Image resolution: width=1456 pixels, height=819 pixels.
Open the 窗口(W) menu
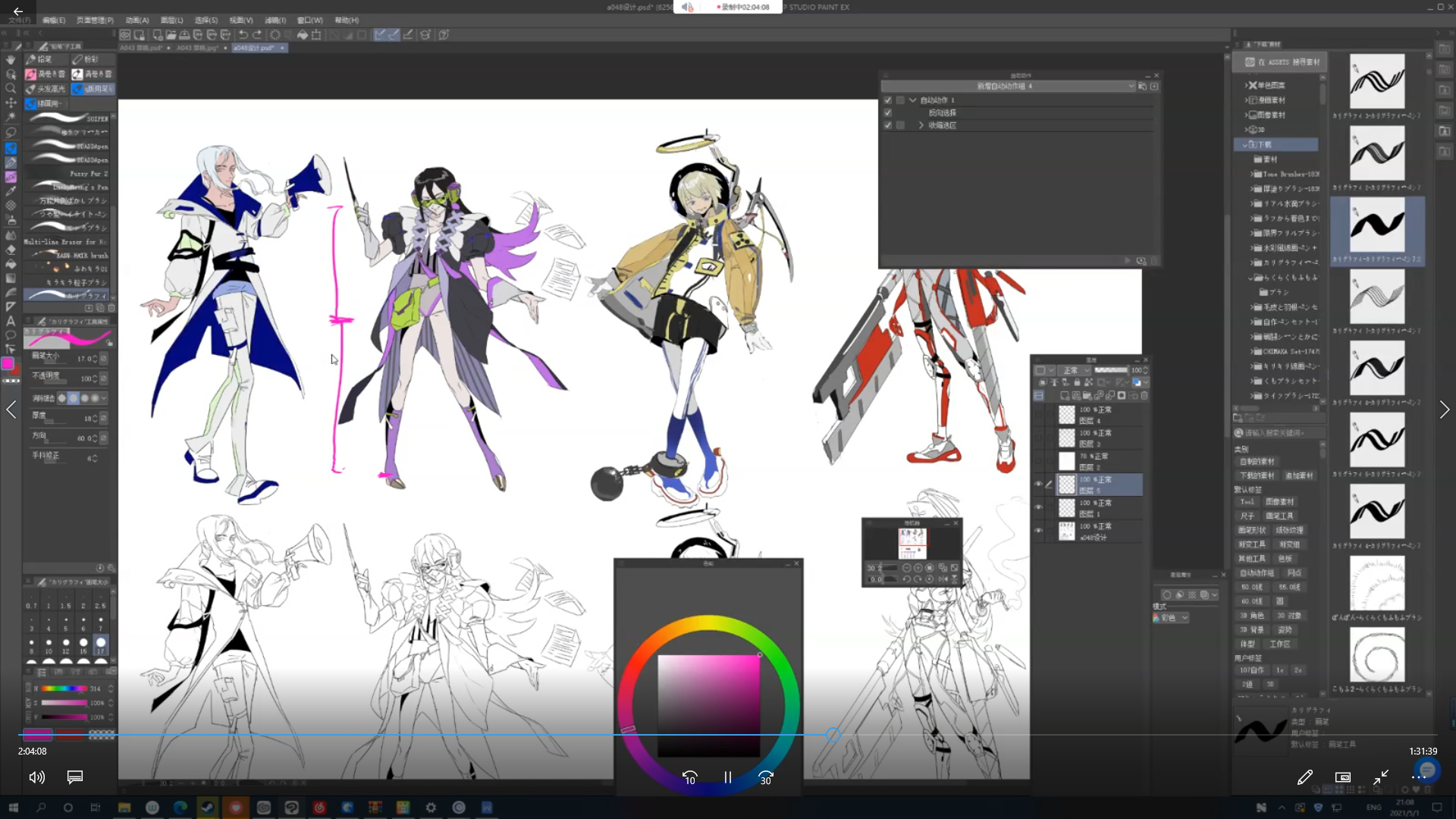(309, 20)
